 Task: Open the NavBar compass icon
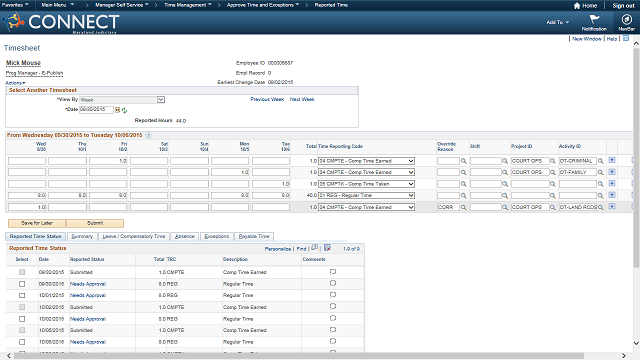click(626, 20)
